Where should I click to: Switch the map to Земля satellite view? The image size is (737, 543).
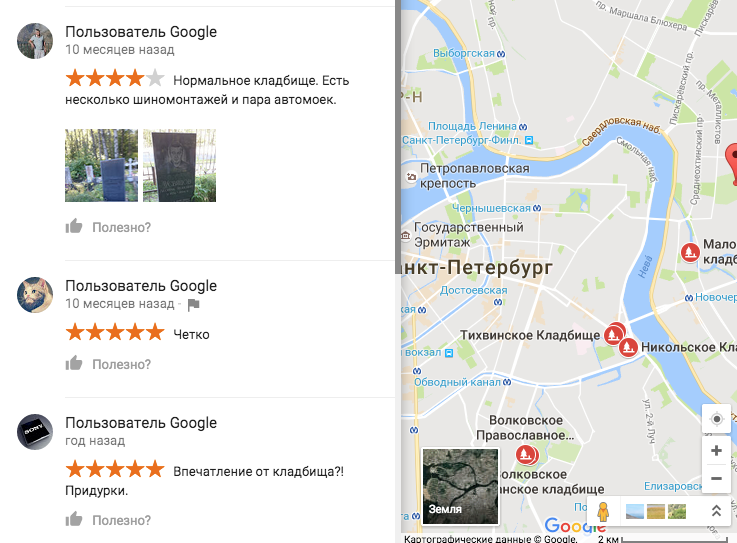point(461,486)
